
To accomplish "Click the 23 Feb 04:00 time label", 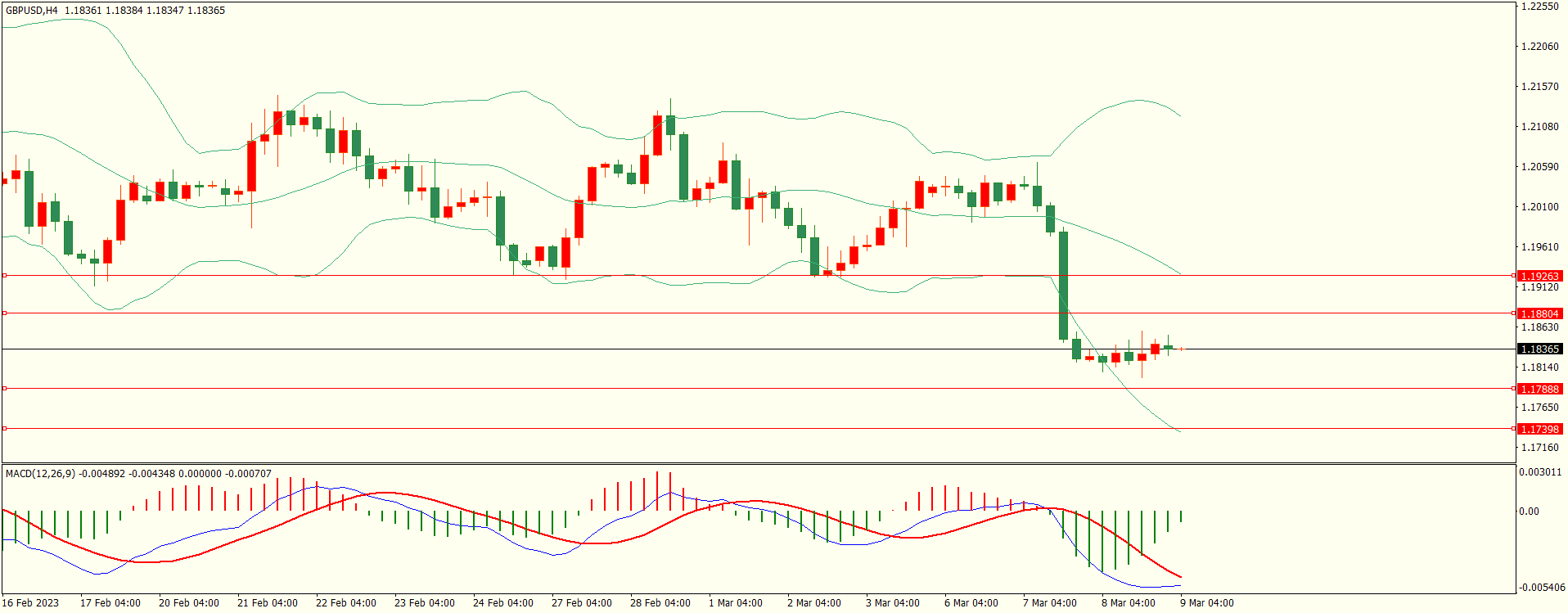I will pyautogui.click(x=425, y=603).
